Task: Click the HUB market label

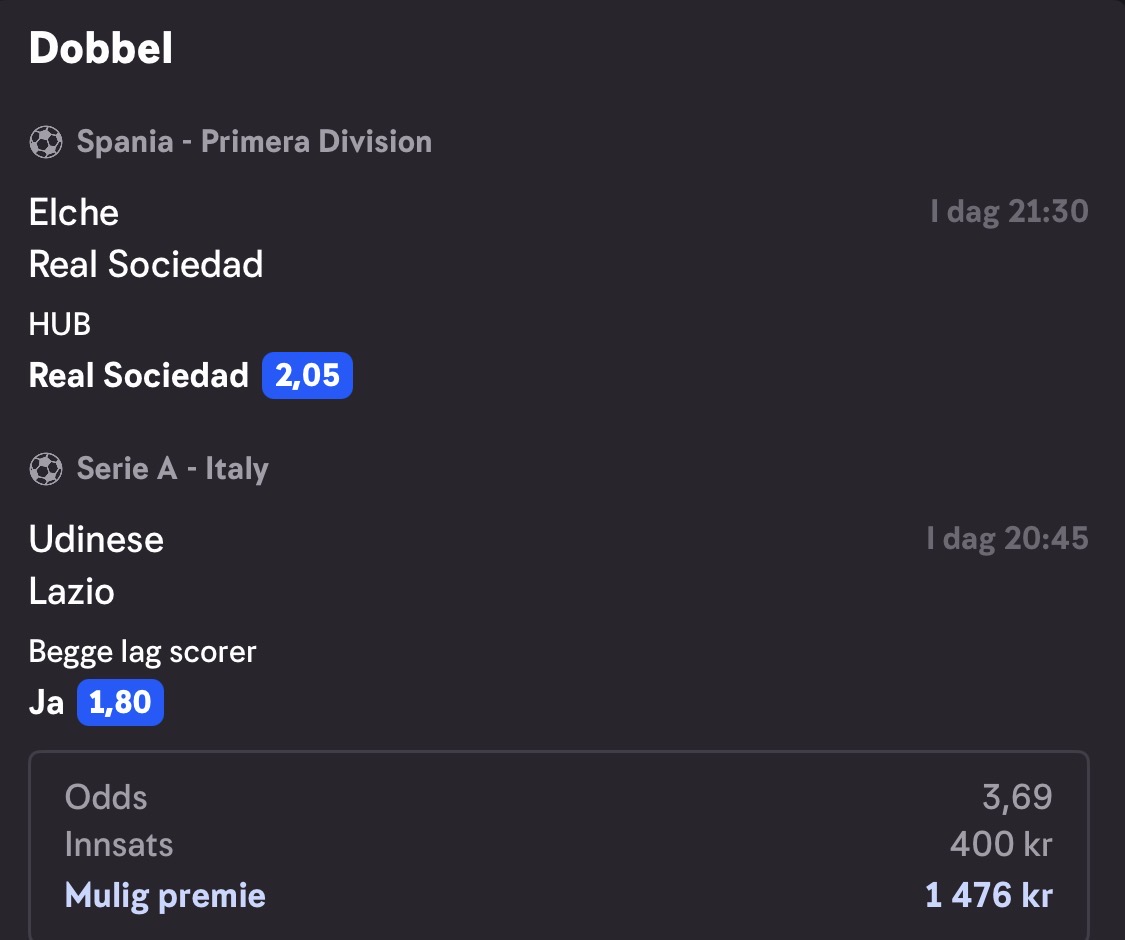Action: [x=60, y=324]
